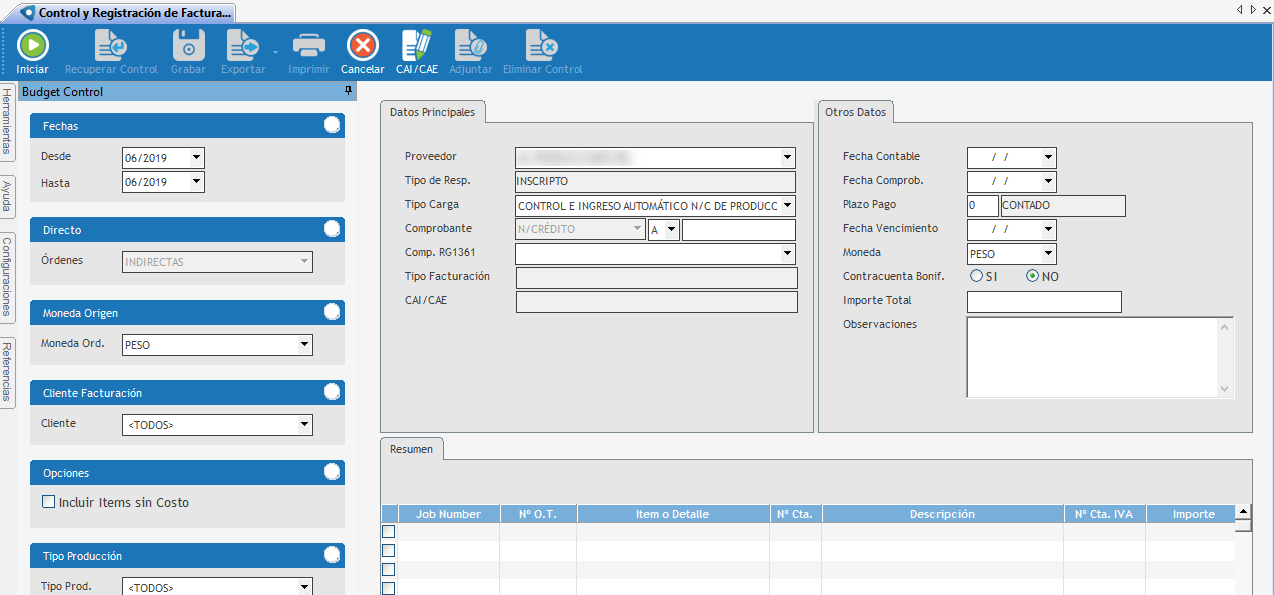Open the CAI/CAE toolbar icon

[x=416, y=46]
